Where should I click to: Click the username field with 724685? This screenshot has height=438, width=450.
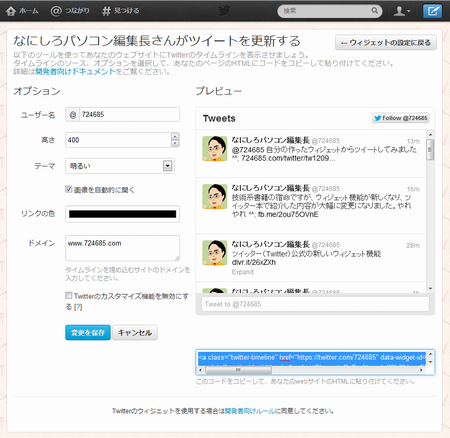coord(129,114)
